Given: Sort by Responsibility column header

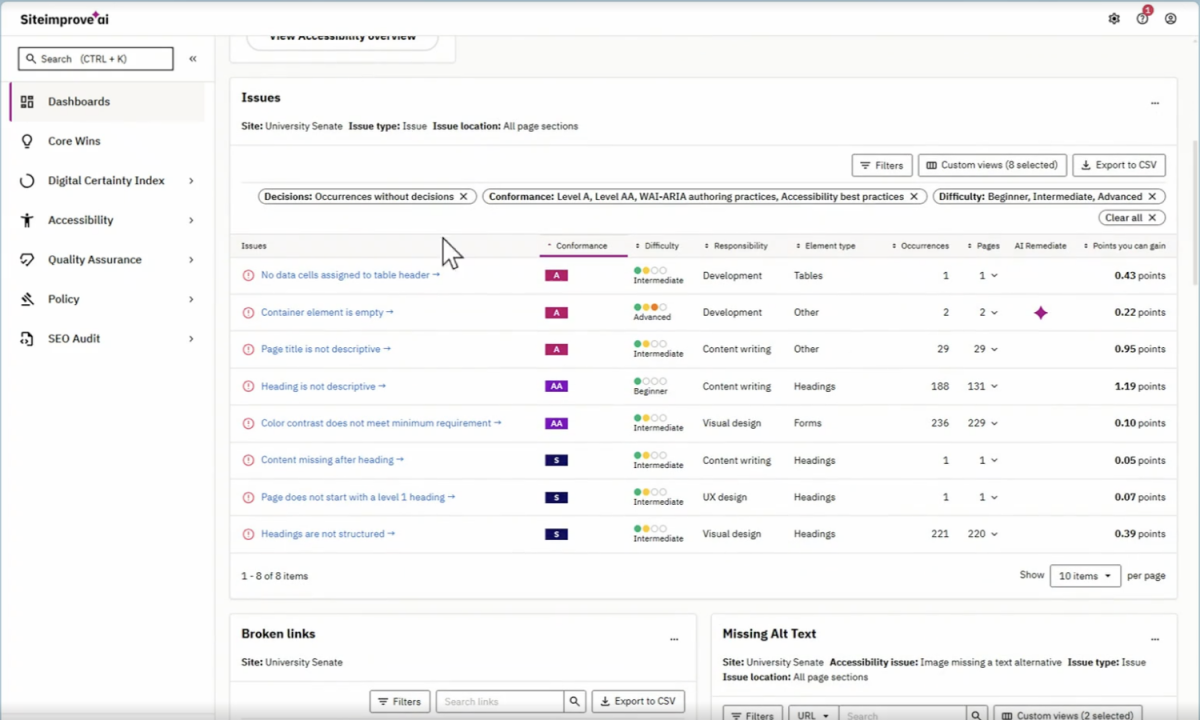Looking at the screenshot, I should pos(736,246).
